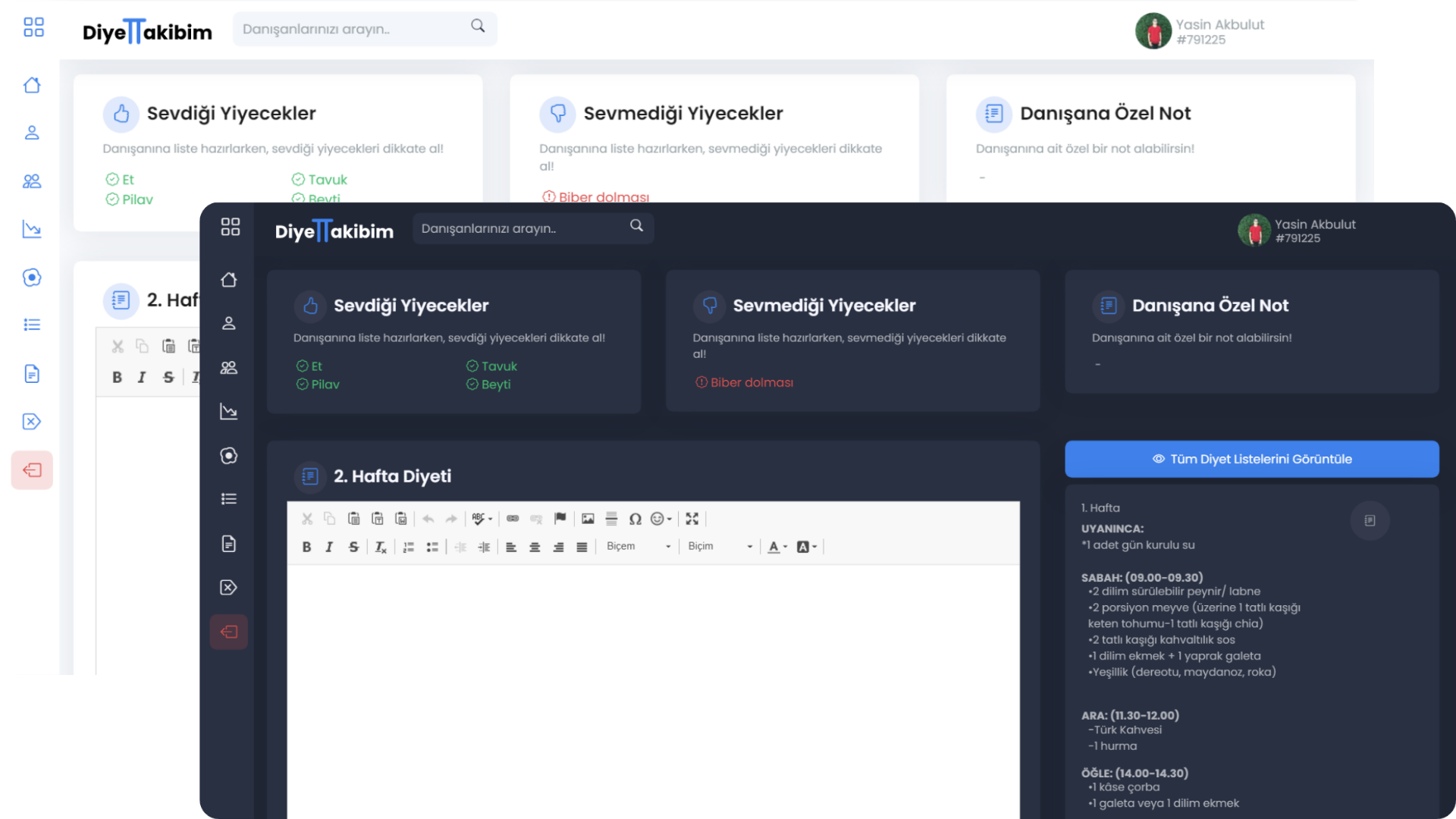Click the red logout icon in dark sidebar

[x=229, y=632]
